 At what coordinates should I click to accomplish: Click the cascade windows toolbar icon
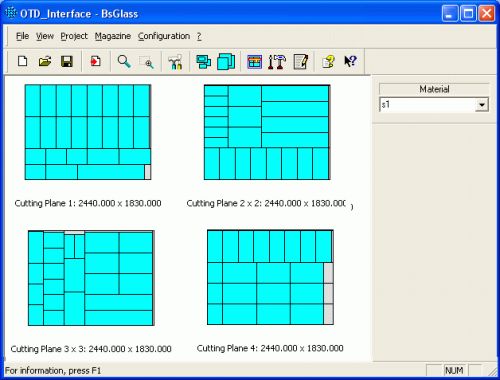point(203,62)
